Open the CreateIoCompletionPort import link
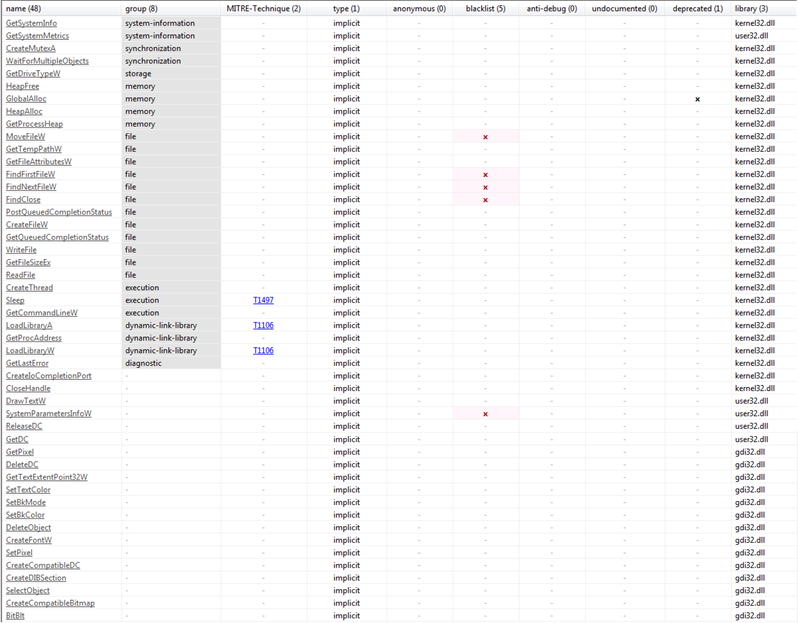798x623 pixels. (x=49, y=376)
